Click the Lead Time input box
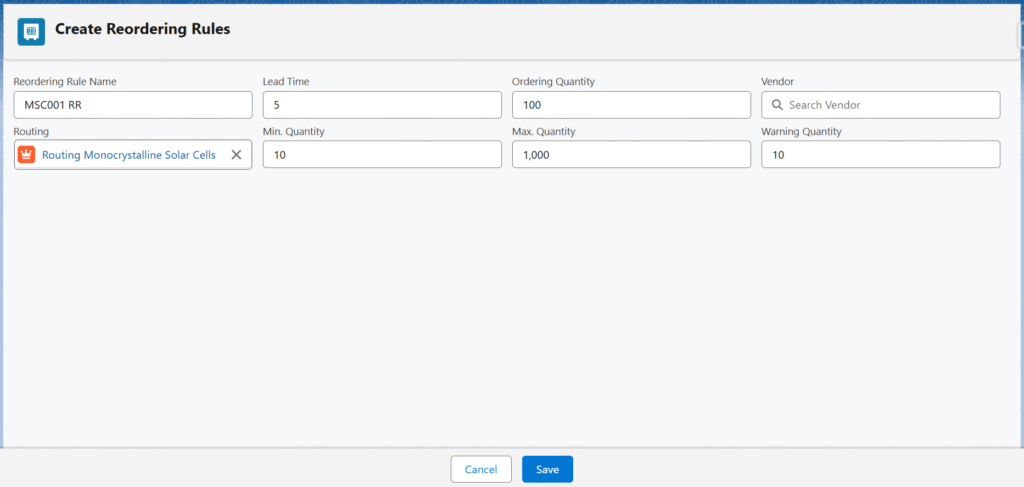 tap(382, 105)
